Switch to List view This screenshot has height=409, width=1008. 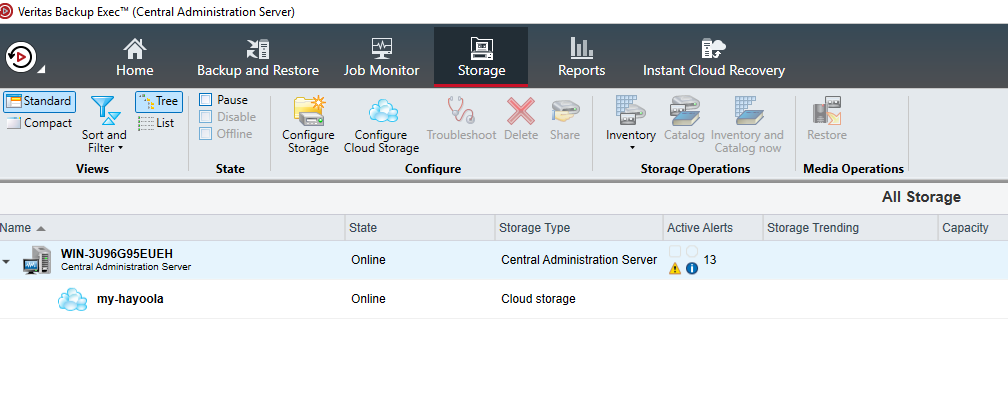tap(156, 123)
